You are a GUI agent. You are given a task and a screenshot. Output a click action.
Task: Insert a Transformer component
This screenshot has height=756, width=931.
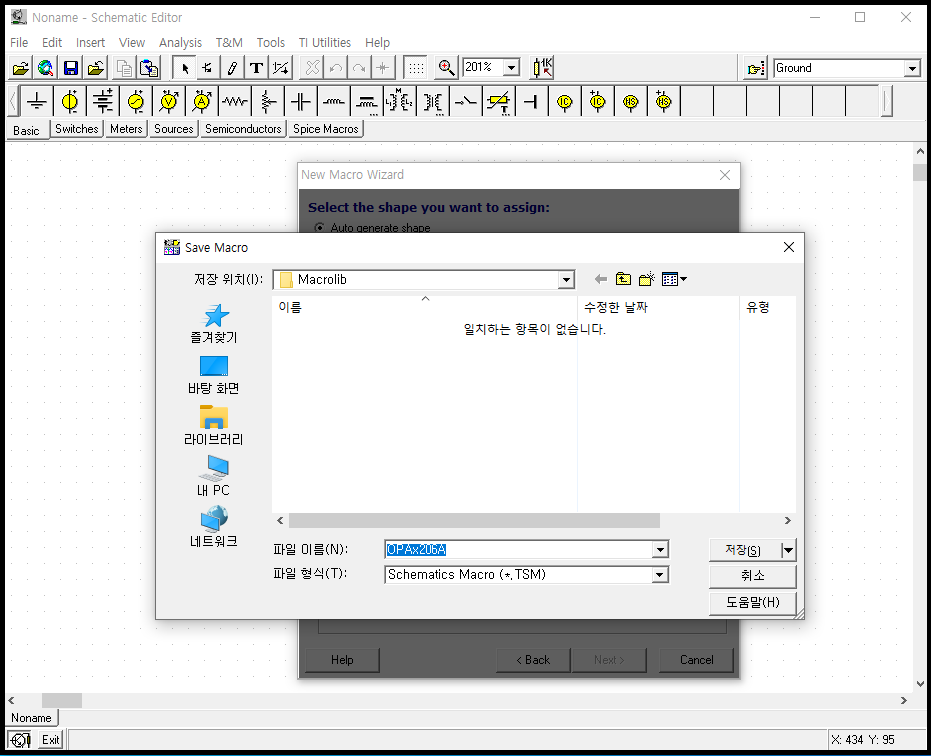(400, 102)
